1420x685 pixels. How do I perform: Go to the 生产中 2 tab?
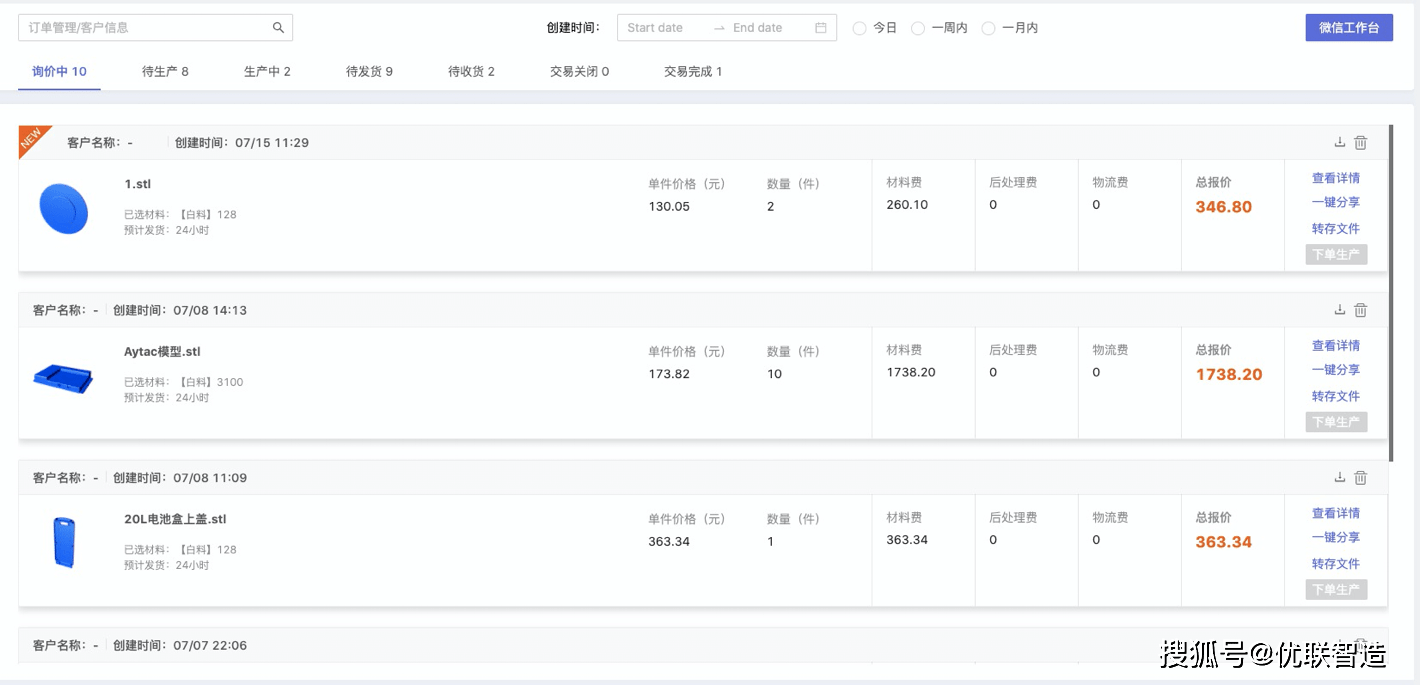click(267, 72)
